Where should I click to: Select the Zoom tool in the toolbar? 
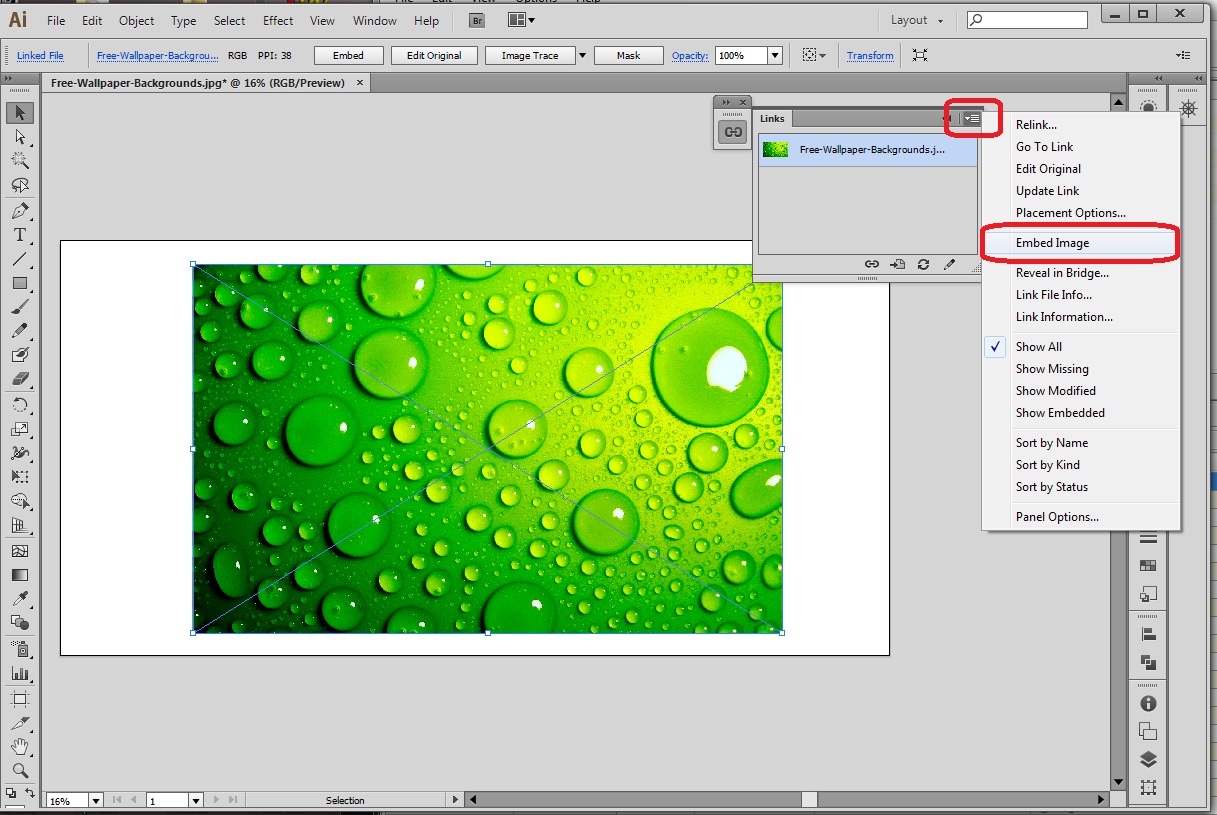pos(19,771)
